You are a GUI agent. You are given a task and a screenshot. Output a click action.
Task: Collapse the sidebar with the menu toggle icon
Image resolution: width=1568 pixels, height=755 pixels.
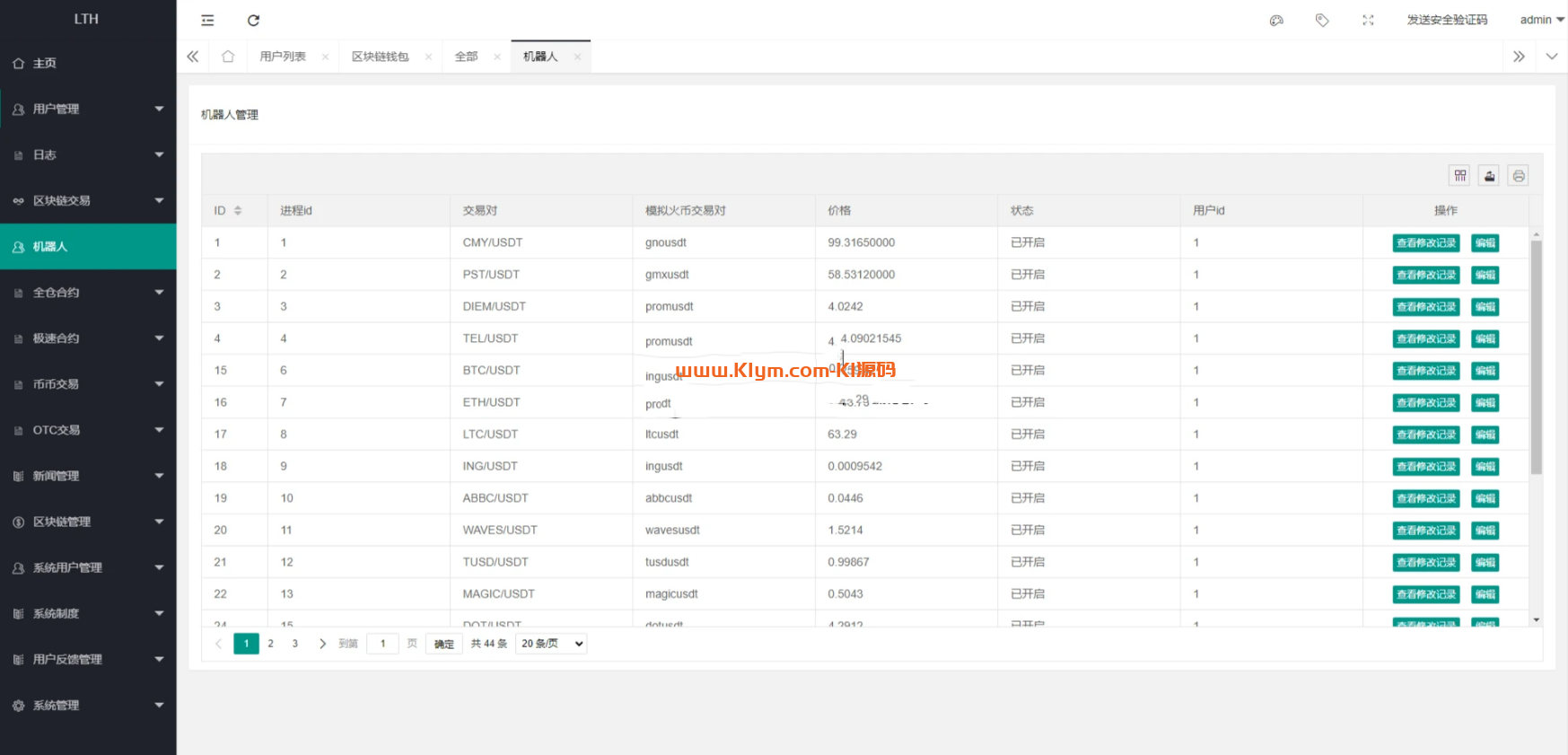[x=207, y=21]
